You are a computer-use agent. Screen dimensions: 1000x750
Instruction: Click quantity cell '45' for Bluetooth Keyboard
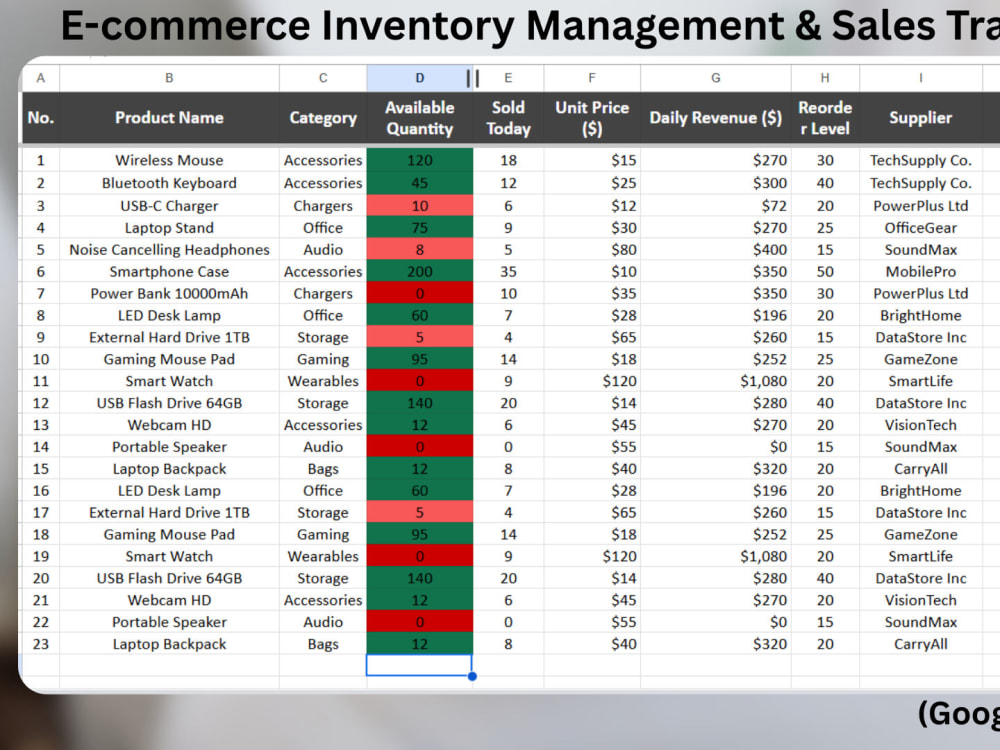420,183
